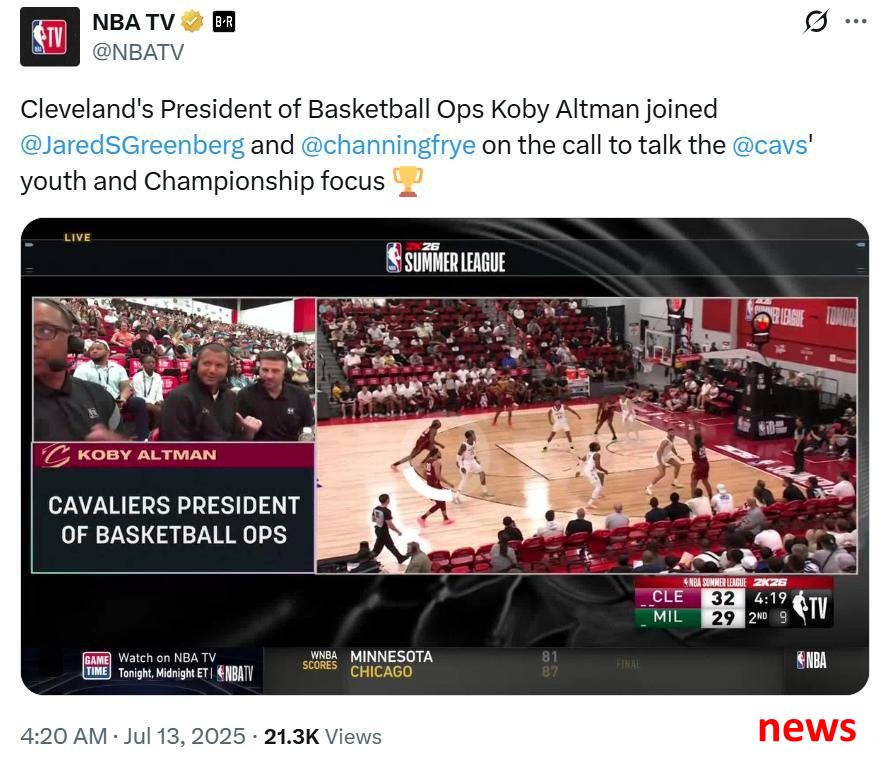Open the @cavs mention link
Viewport: 889px width, 764px height.
[x=770, y=145]
